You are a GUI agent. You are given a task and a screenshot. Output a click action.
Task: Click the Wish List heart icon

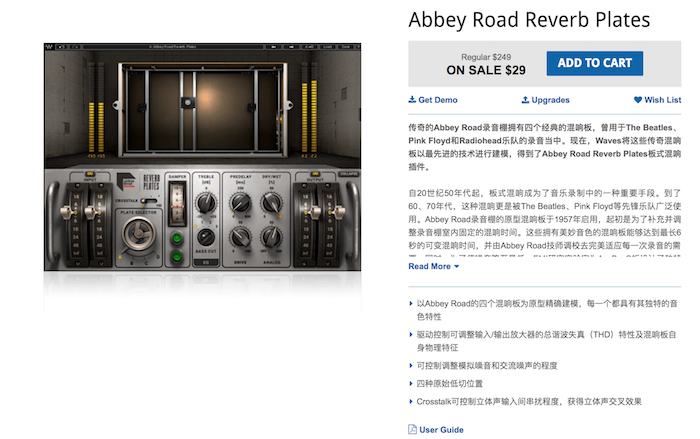pyautogui.click(x=638, y=100)
